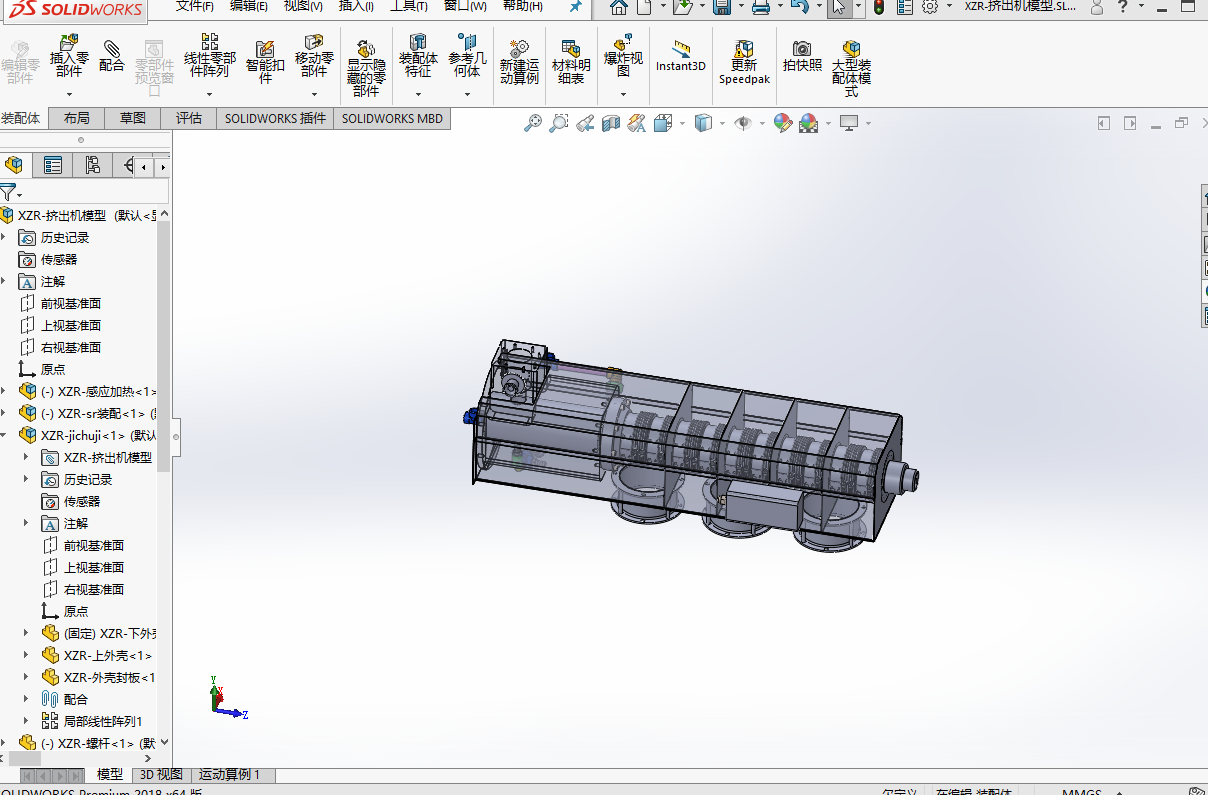Image resolution: width=1208 pixels, height=795 pixels.
Task: Expand the XZR-外壳封板<1> part
Action: (27, 677)
